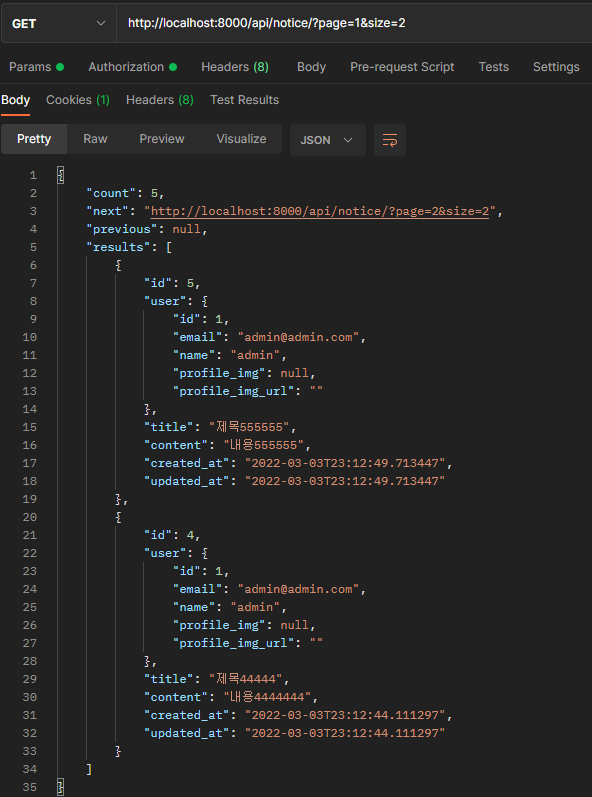Switch to the response Cookies (1) tab

tap(78, 100)
